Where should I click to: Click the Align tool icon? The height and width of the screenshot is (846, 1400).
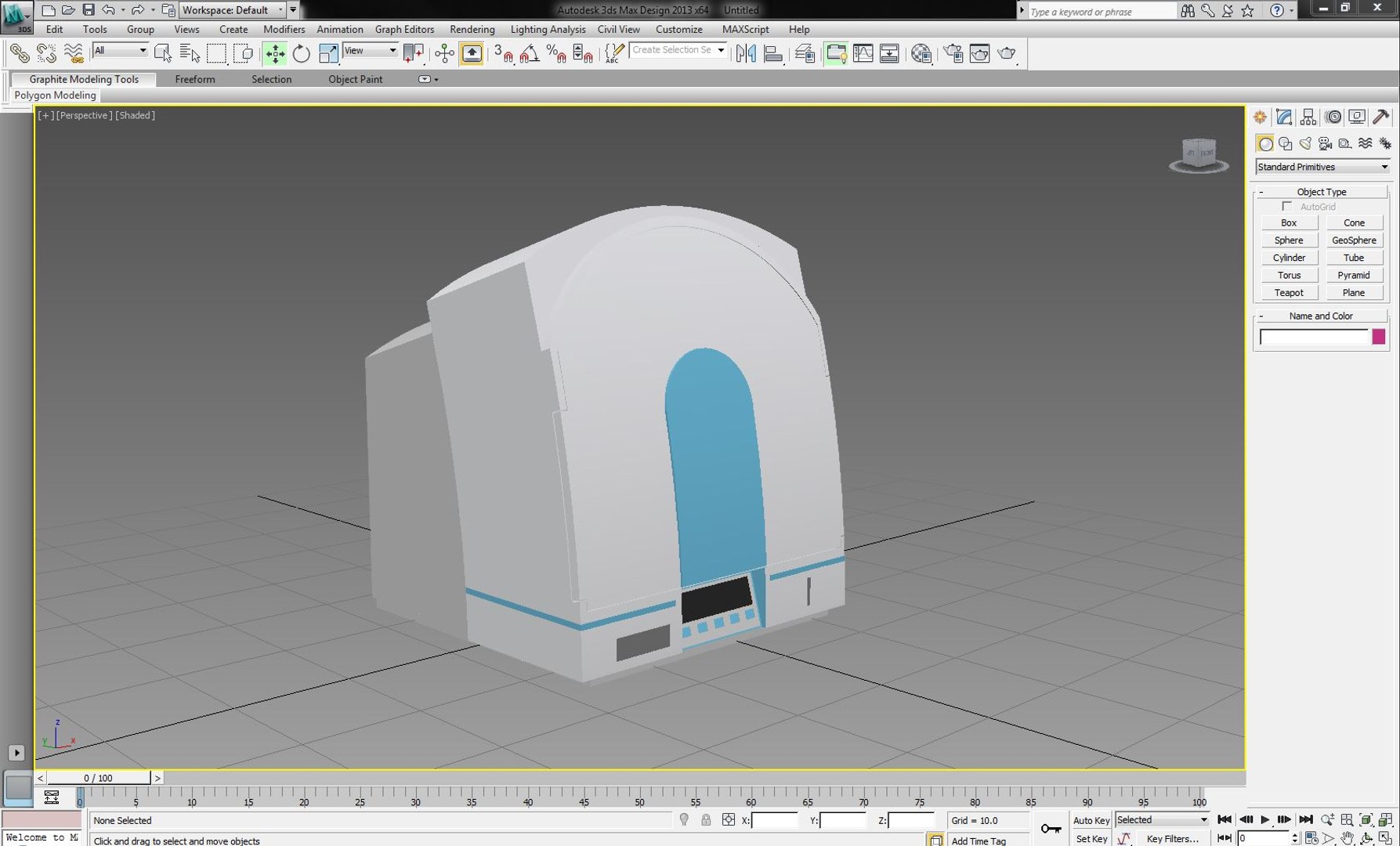[772, 53]
